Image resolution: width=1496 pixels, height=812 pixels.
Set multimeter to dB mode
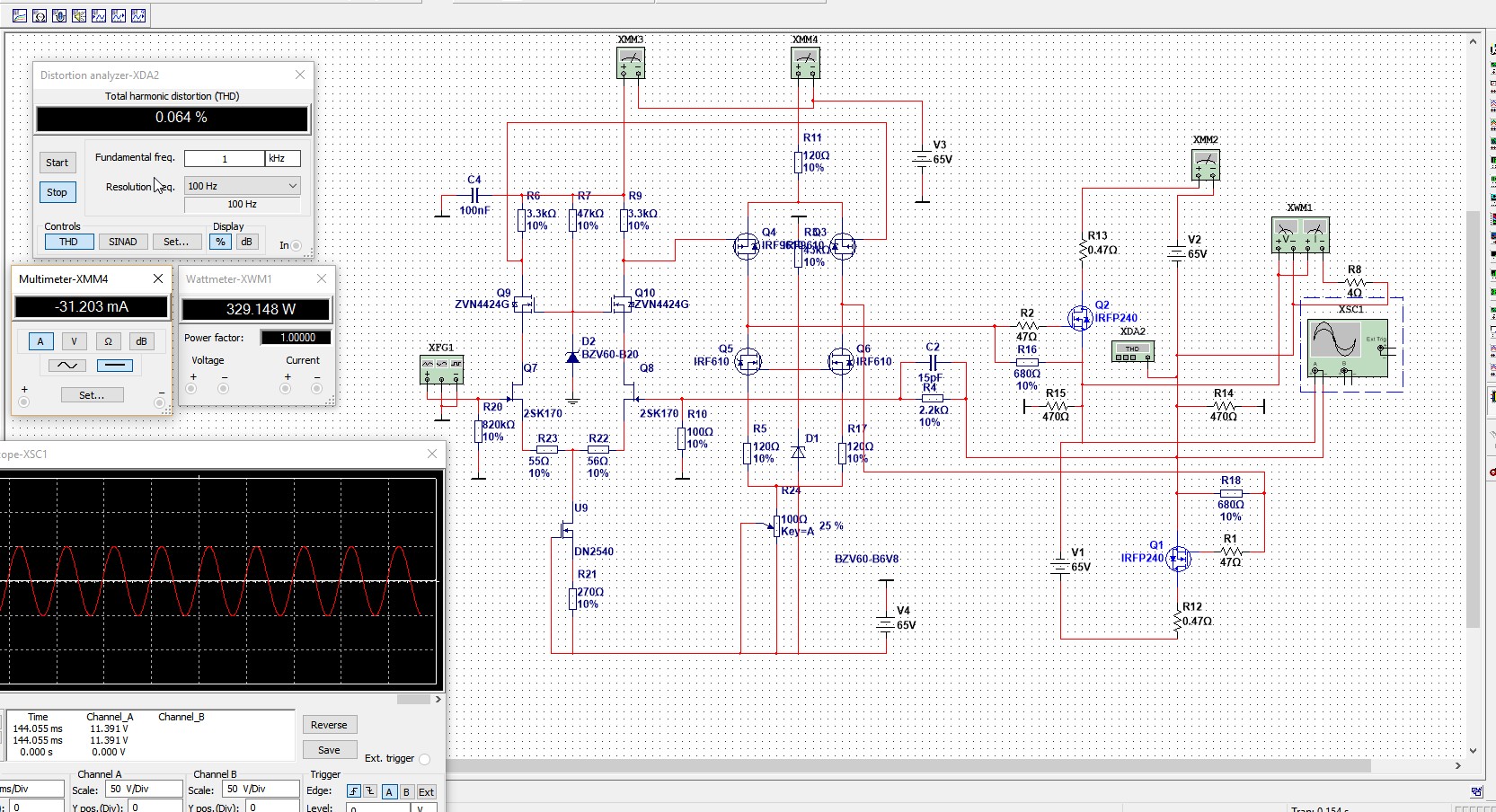pos(141,341)
